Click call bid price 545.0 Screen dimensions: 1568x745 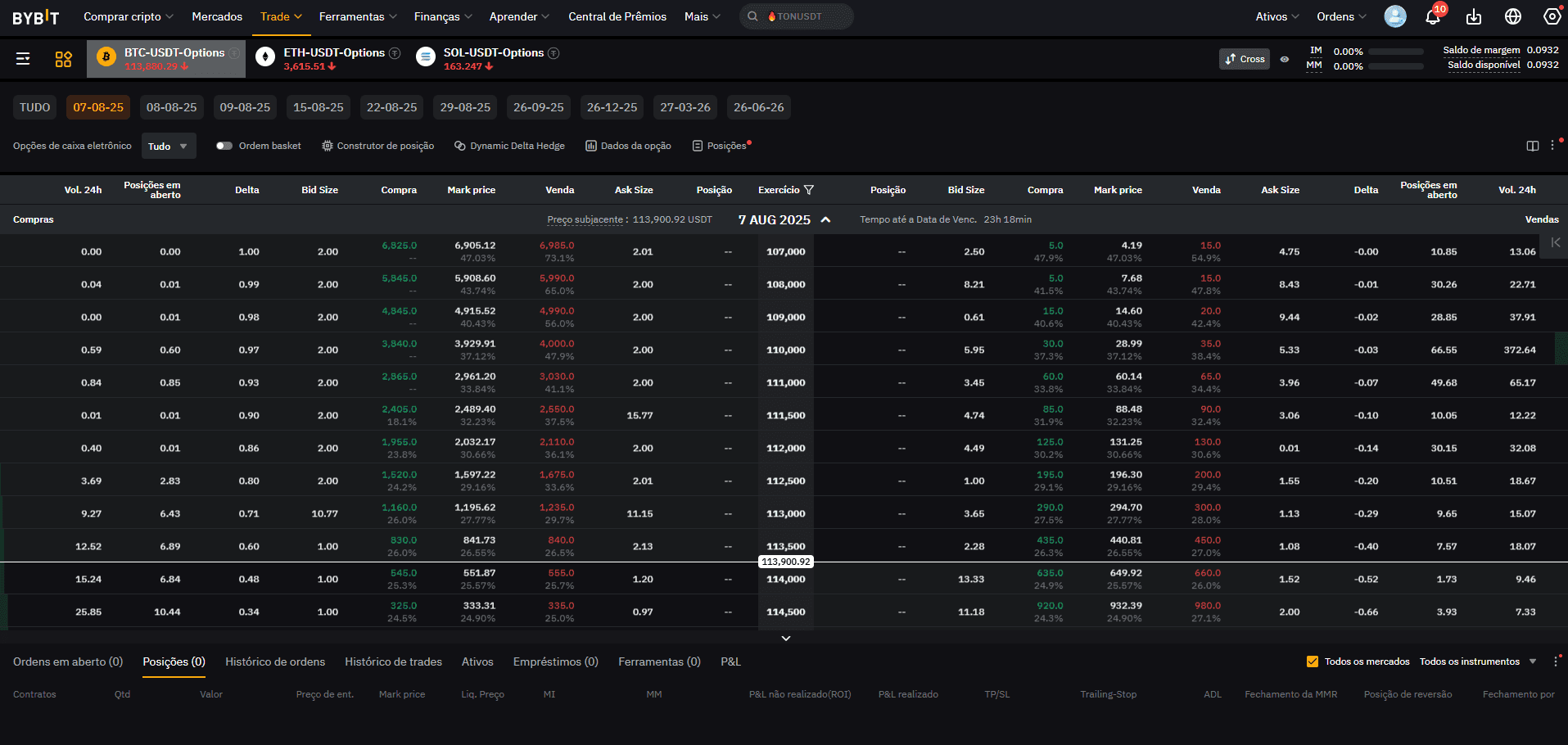point(403,573)
